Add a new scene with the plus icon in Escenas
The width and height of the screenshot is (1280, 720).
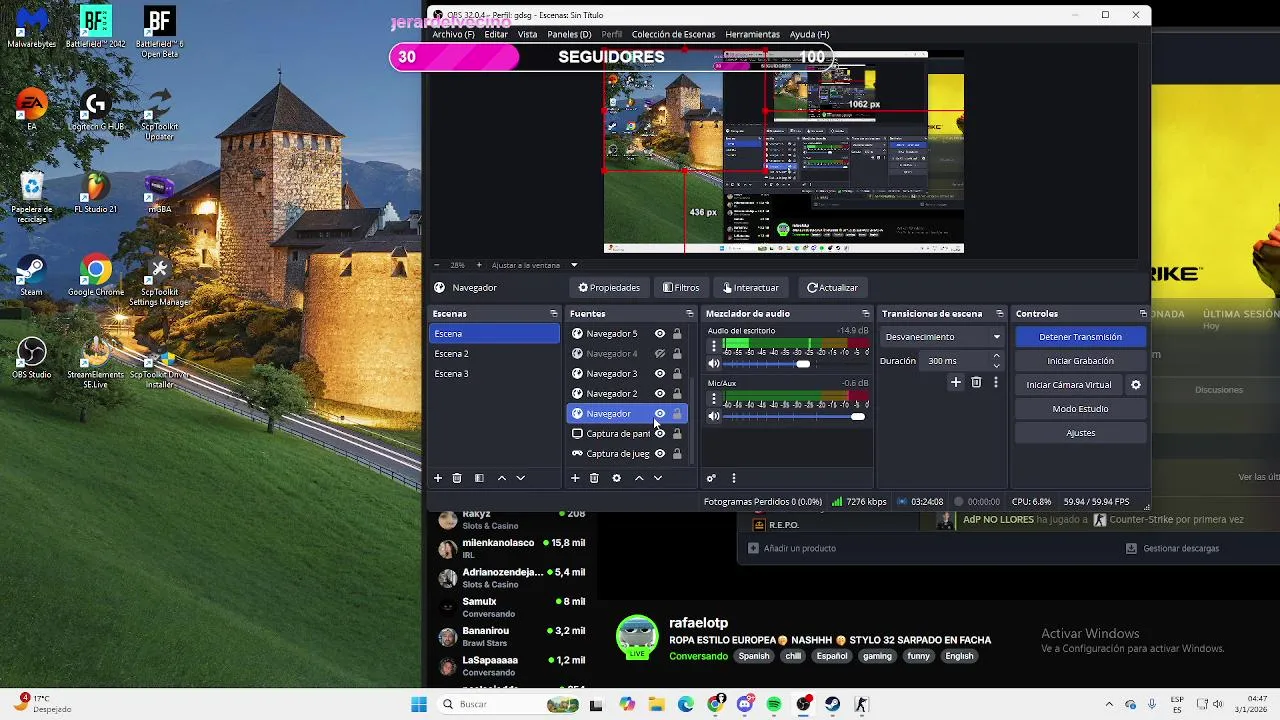pos(437,478)
